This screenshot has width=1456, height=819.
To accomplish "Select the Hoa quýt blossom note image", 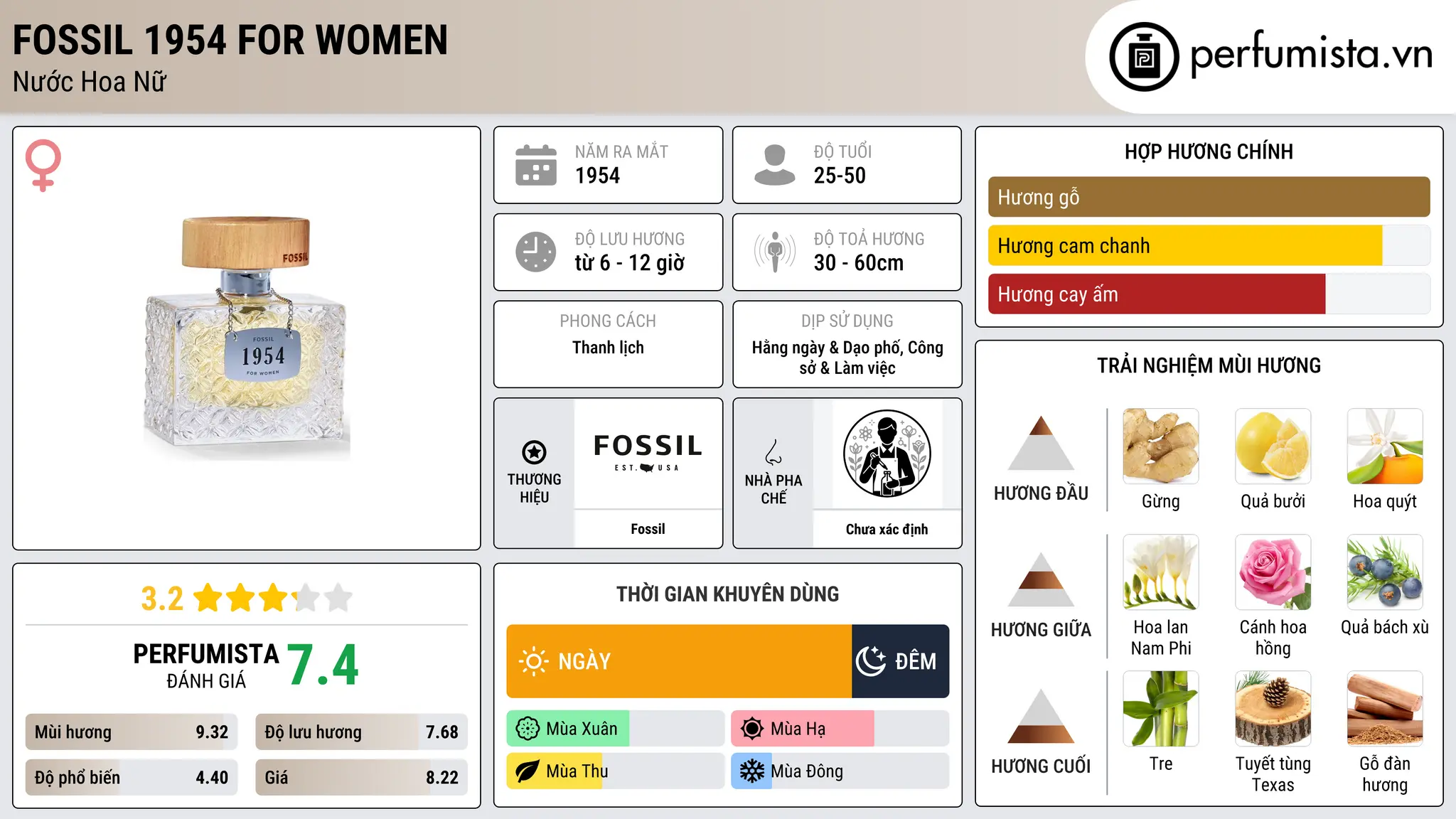I will (1385, 446).
